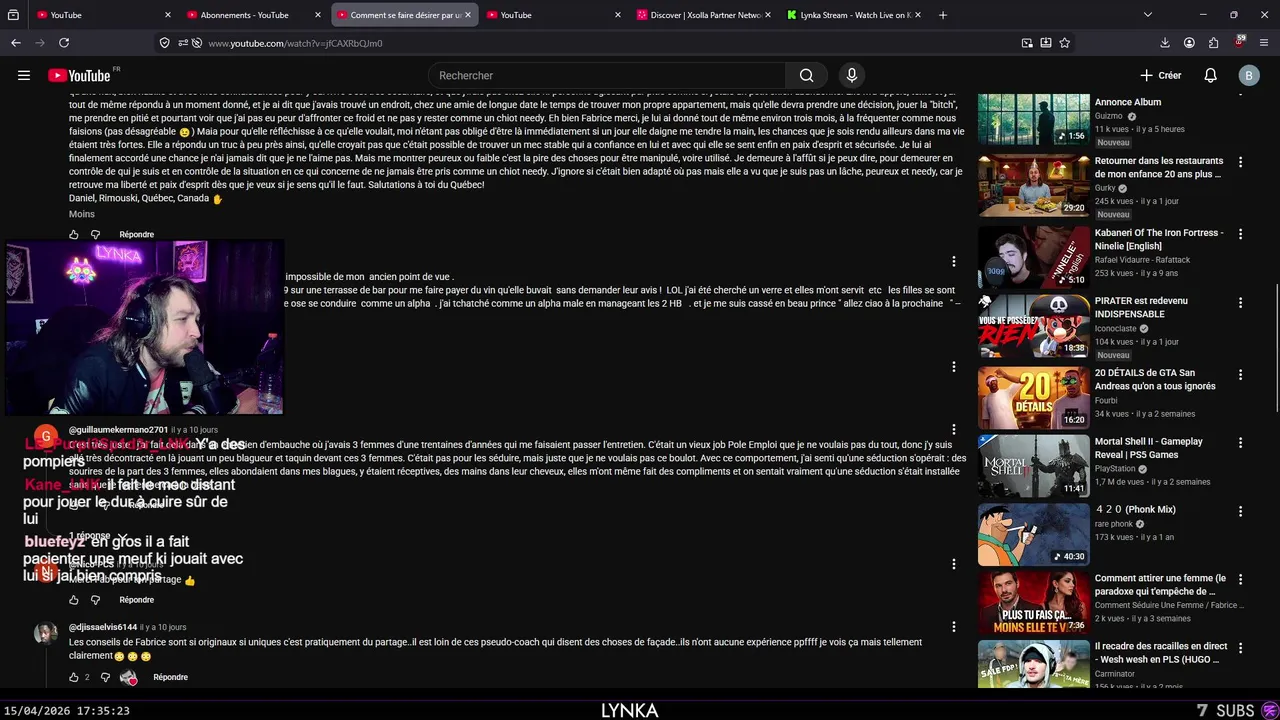Open browser extensions puzzle icon

(1214, 43)
